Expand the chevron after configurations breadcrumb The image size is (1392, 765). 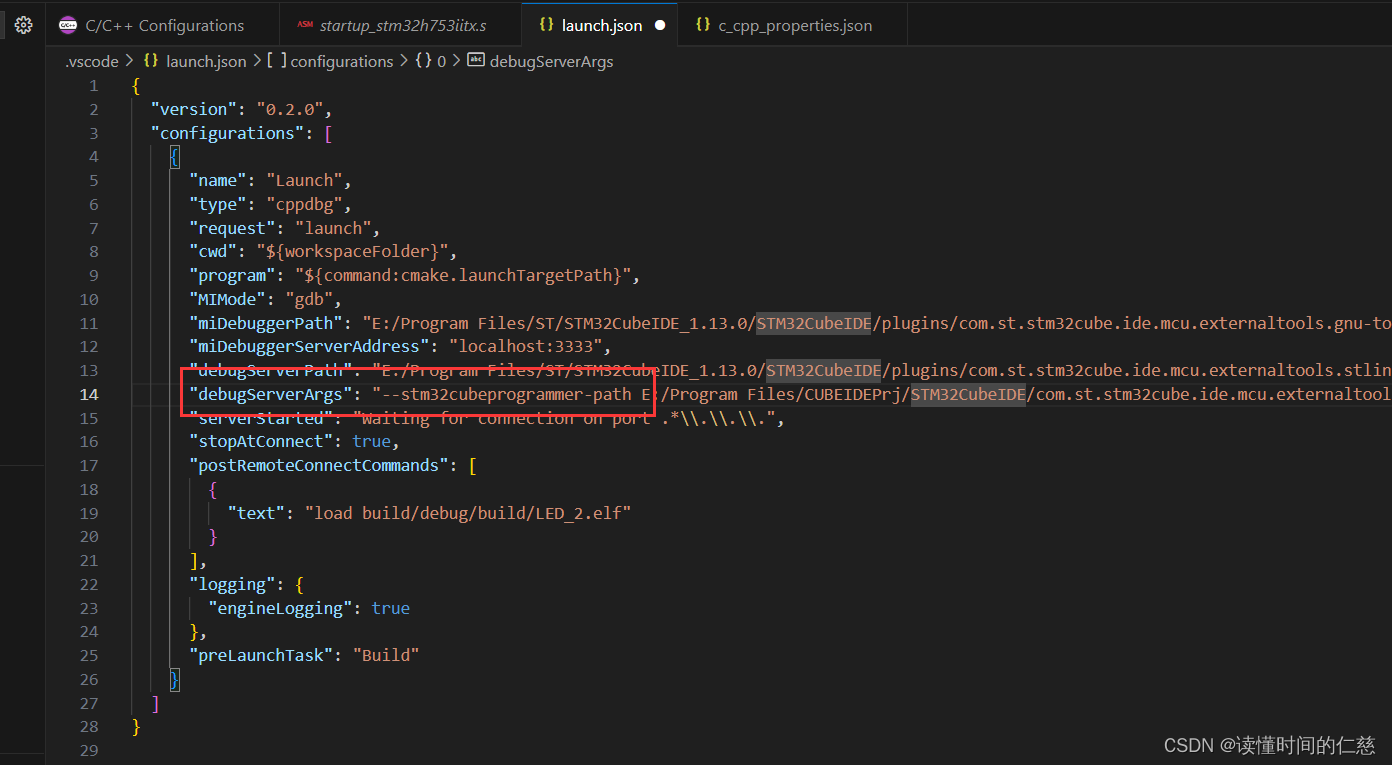(x=404, y=60)
